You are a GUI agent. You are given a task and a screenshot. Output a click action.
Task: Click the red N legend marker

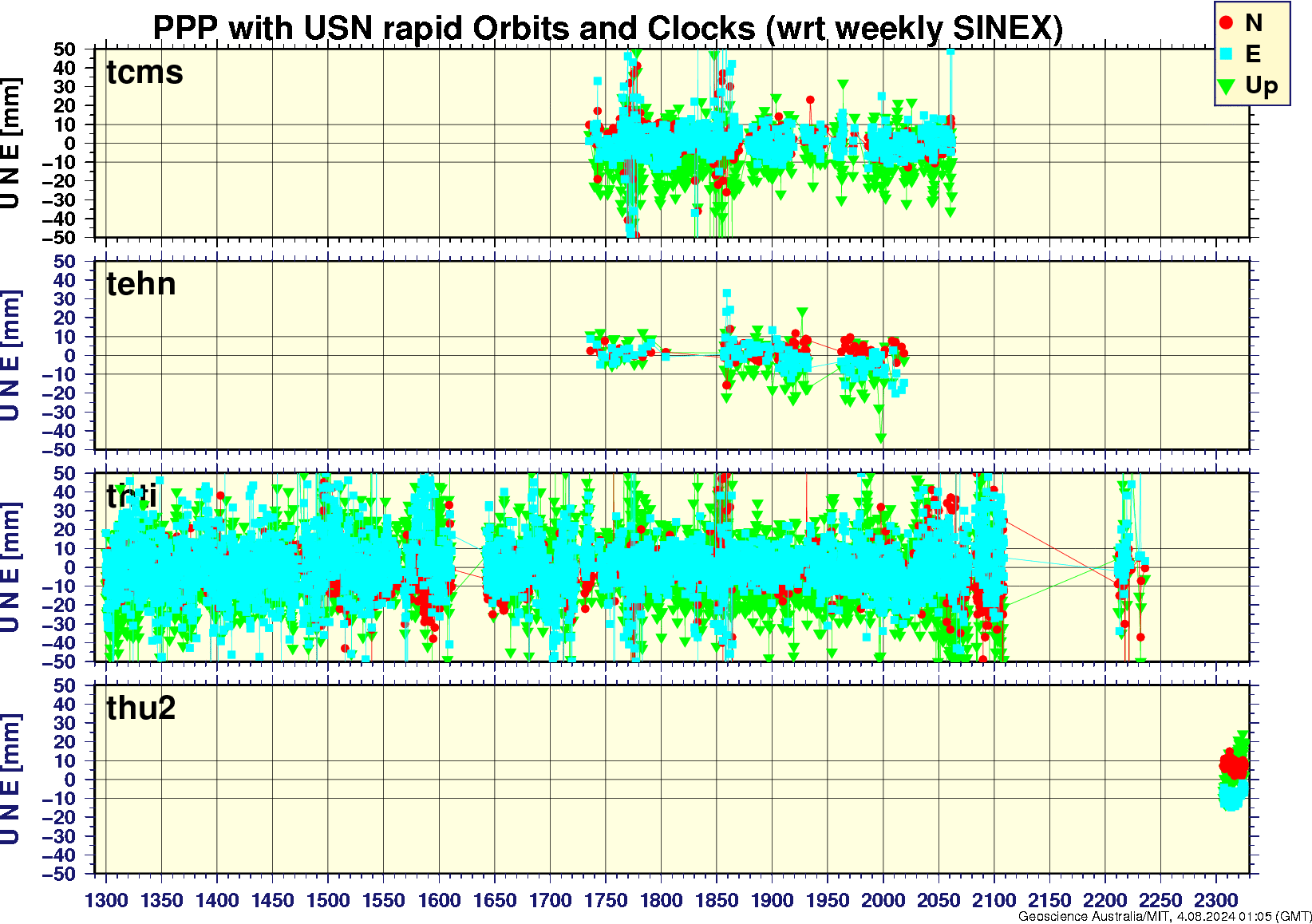pos(1227,23)
